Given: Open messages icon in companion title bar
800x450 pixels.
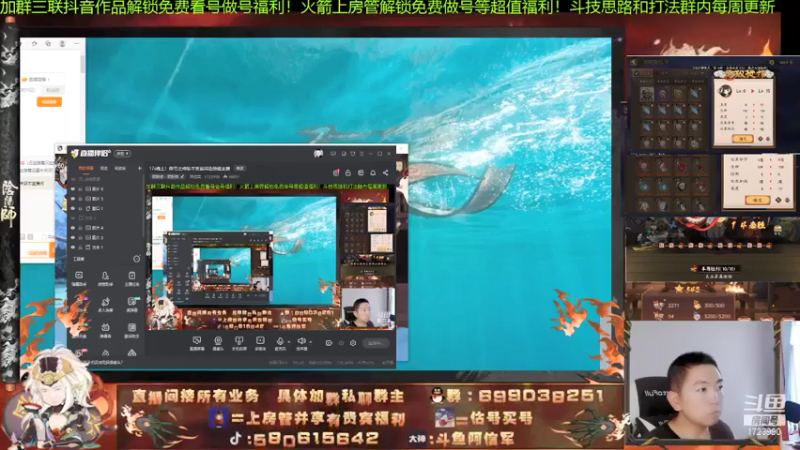Looking at the screenshot, I should coord(333,153).
